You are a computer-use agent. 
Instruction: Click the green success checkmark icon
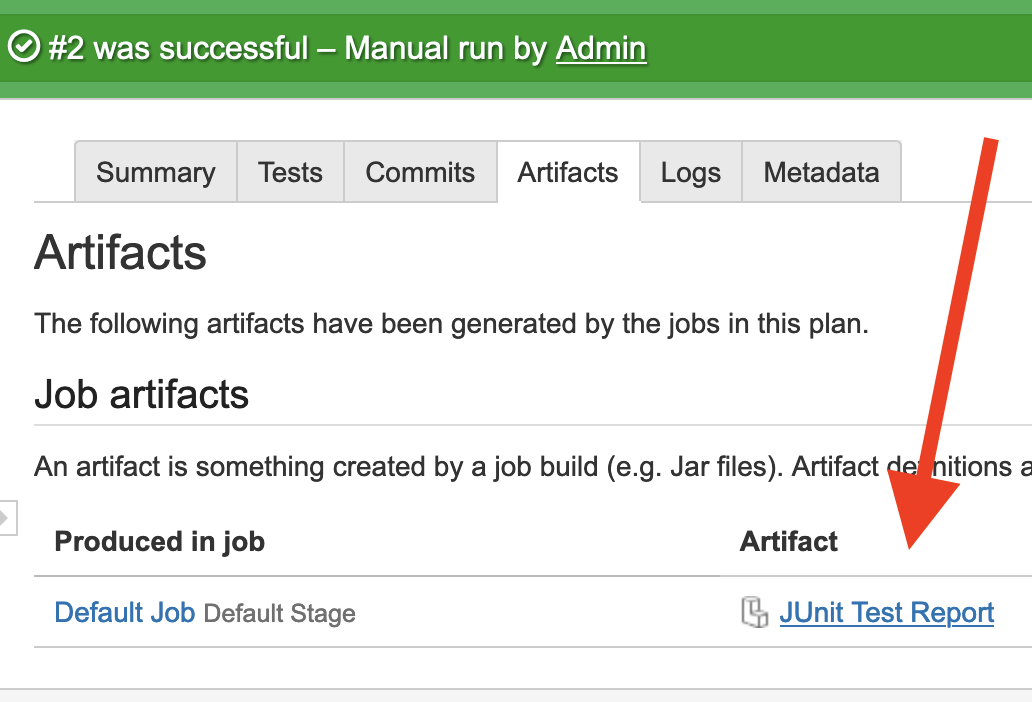pyautogui.click(x=23, y=47)
